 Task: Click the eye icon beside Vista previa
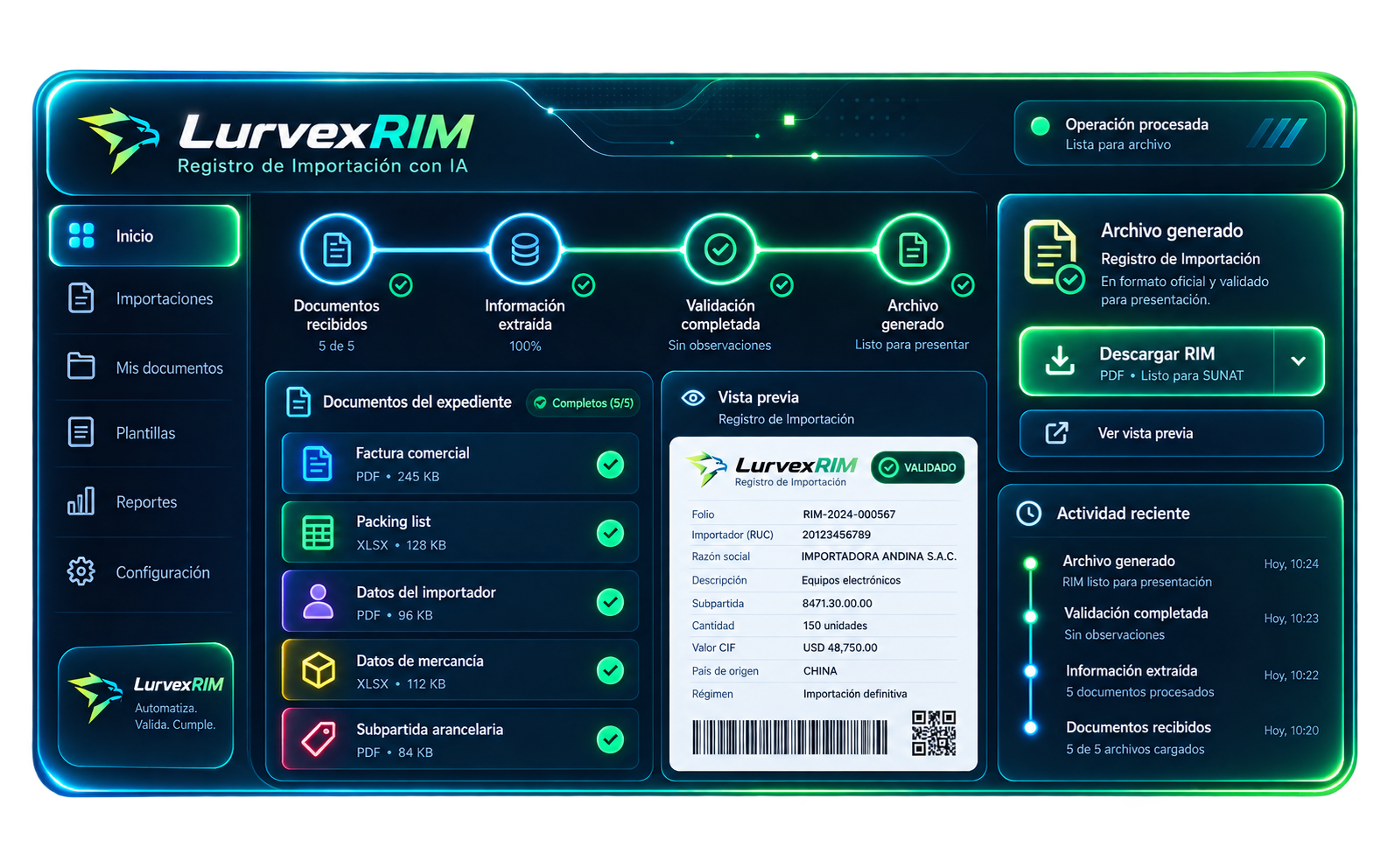pyautogui.click(x=693, y=398)
